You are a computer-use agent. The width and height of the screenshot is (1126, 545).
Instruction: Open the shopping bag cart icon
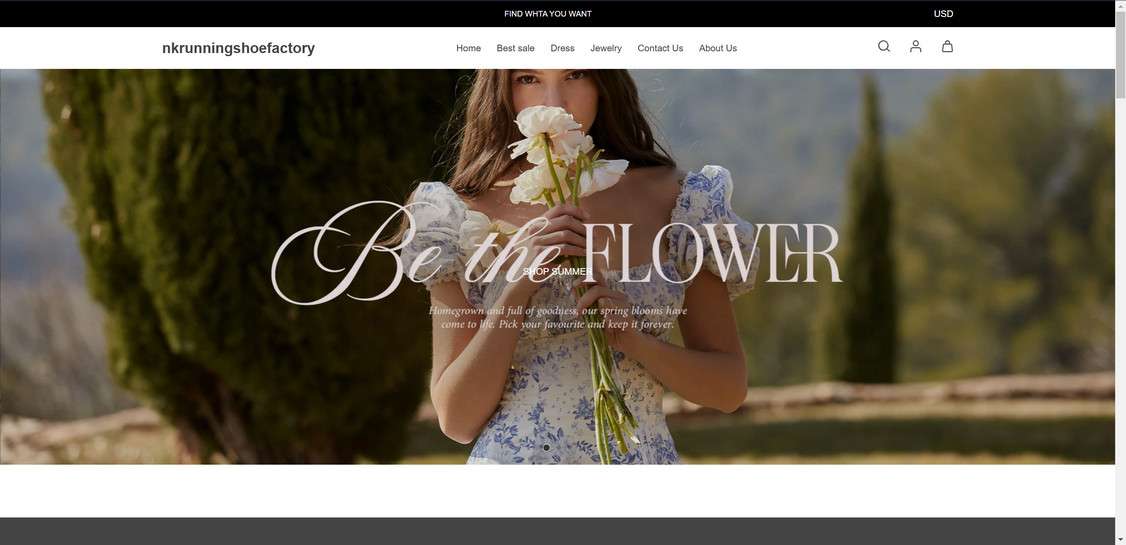pyautogui.click(x=947, y=47)
